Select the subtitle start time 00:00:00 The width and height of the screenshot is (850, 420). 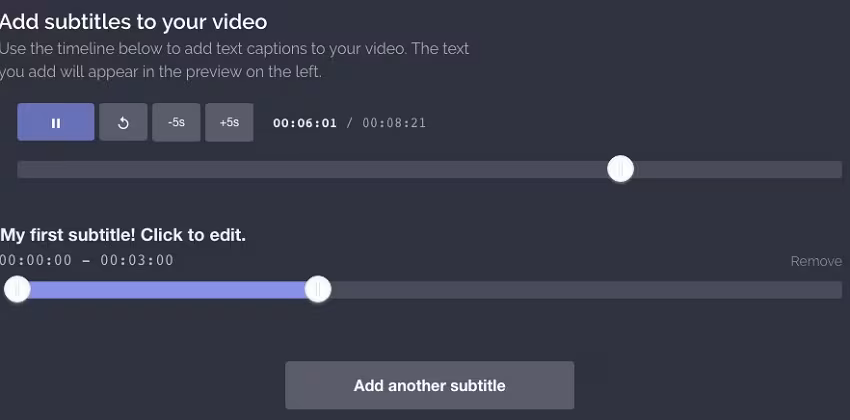coord(36,261)
